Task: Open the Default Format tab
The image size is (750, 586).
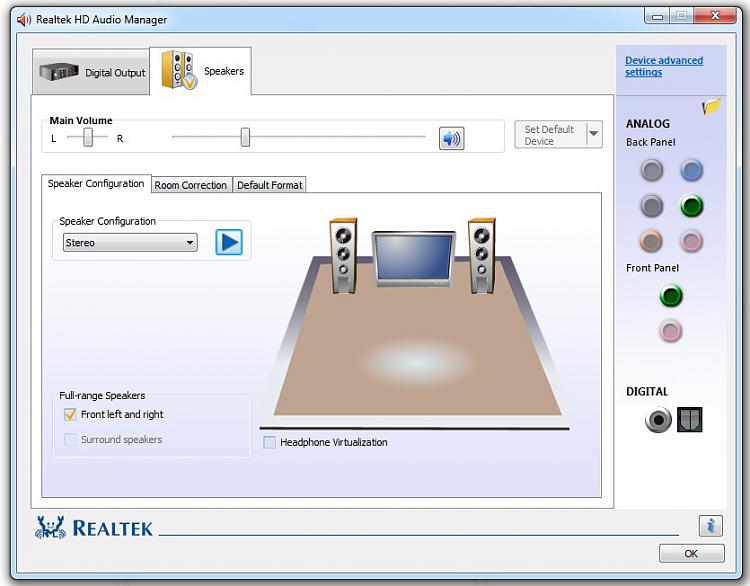Action: [x=270, y=185]
